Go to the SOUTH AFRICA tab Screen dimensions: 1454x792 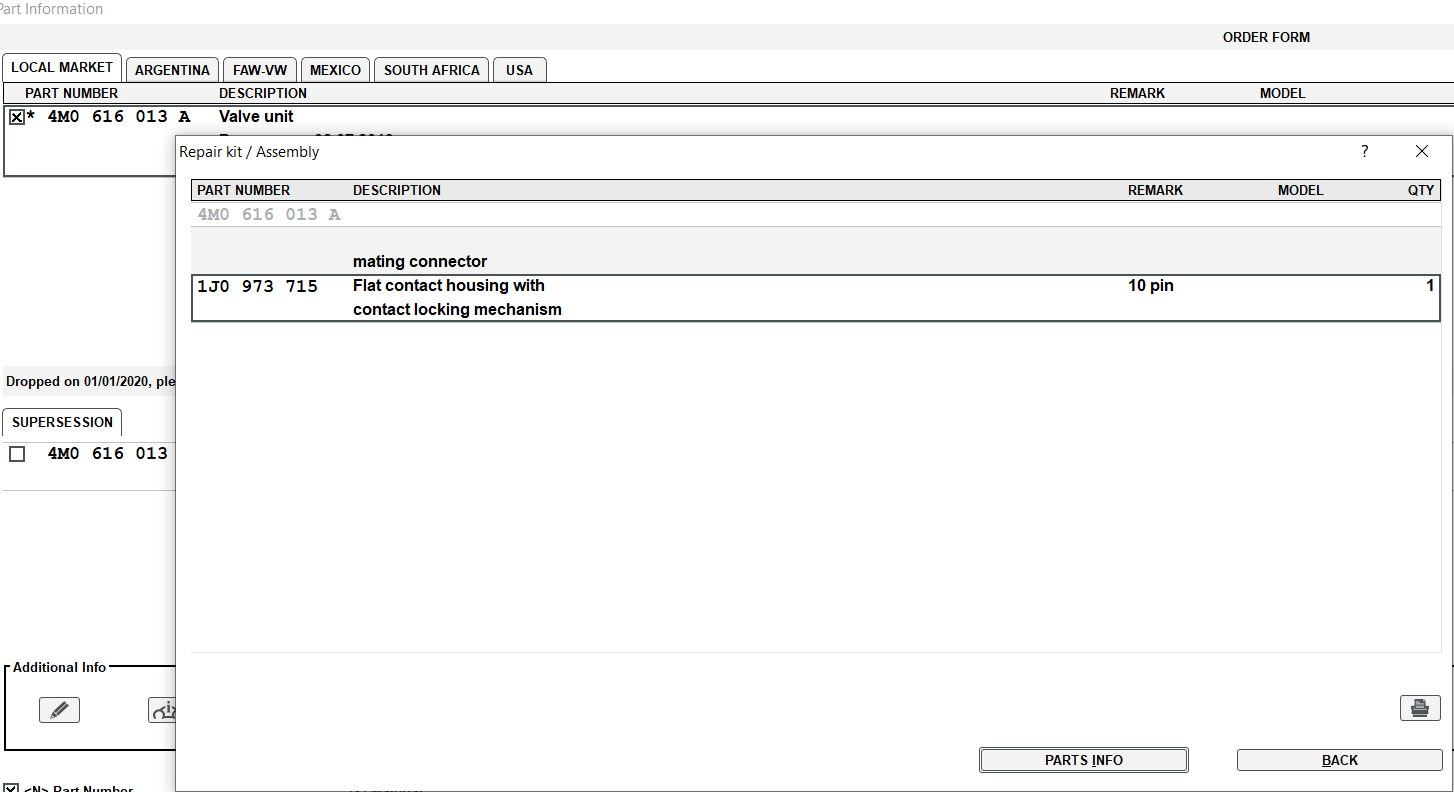[x=432, y=70]
